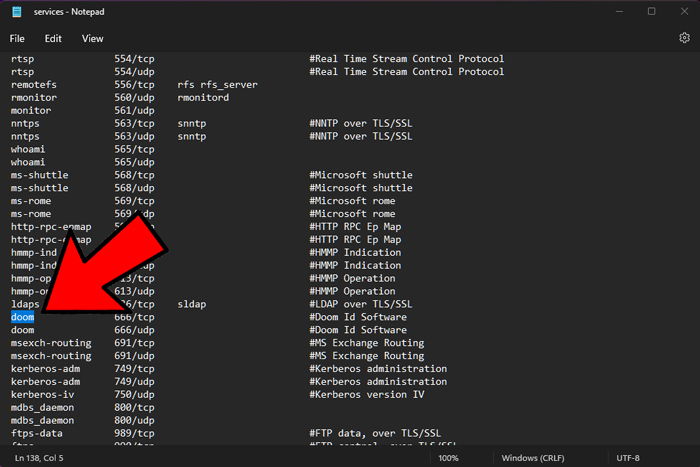Click the comment #LDAP over TLS/SSL

coord(361,304)
